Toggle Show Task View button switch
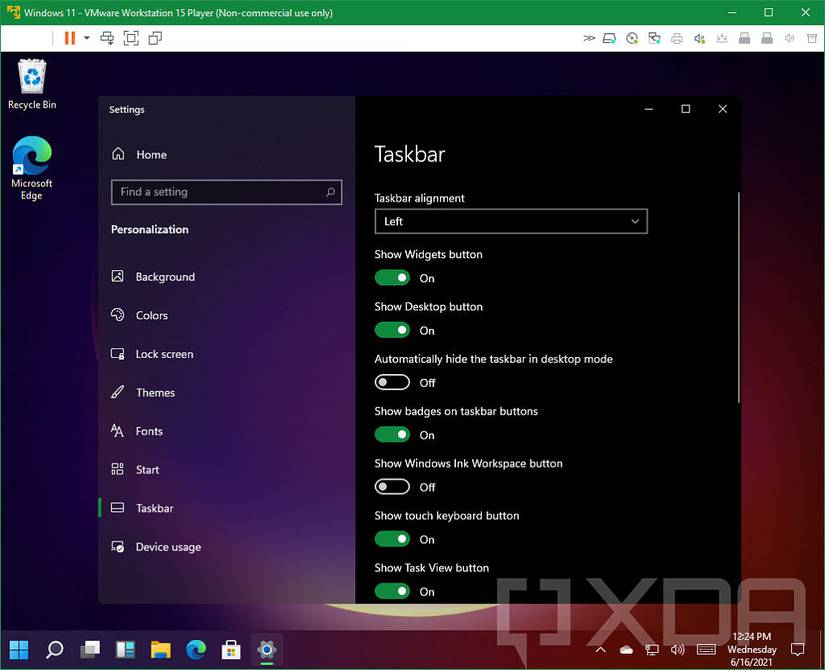 point(393,591)
